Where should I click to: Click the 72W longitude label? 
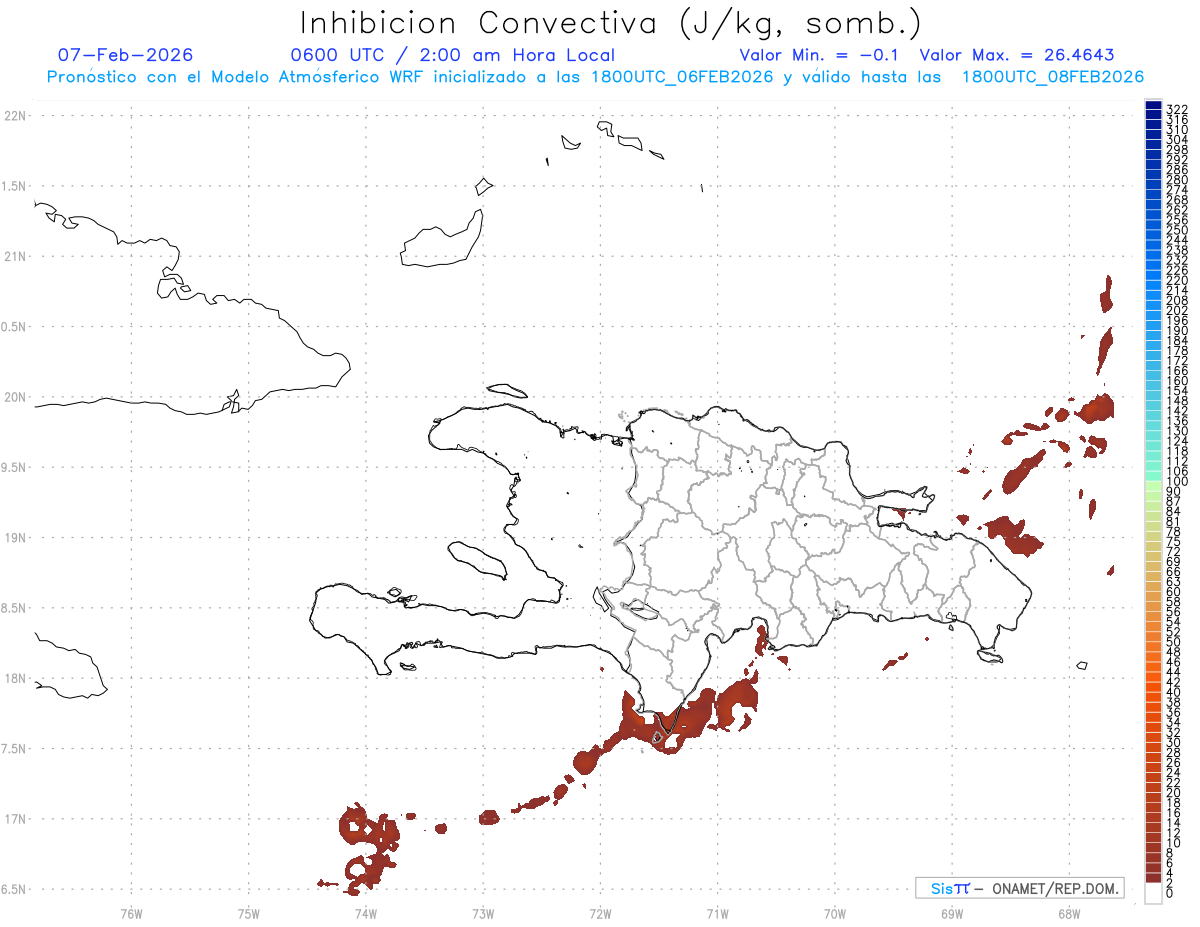pos(601,912)
